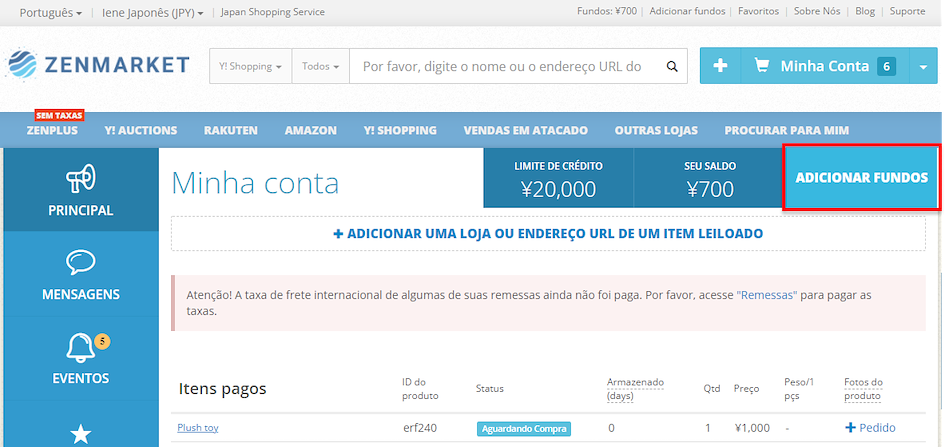Open the Plush toy item link
This screenshot has width=945, height=447.
pos(198,428)
